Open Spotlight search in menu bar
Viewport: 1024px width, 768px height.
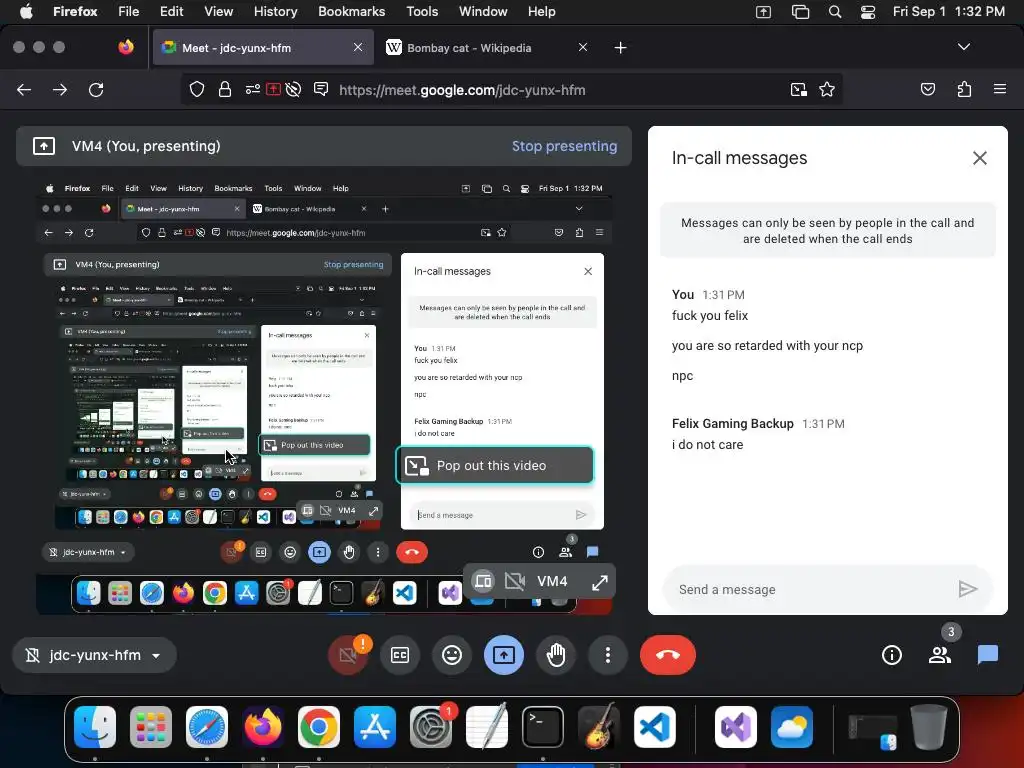834,12
